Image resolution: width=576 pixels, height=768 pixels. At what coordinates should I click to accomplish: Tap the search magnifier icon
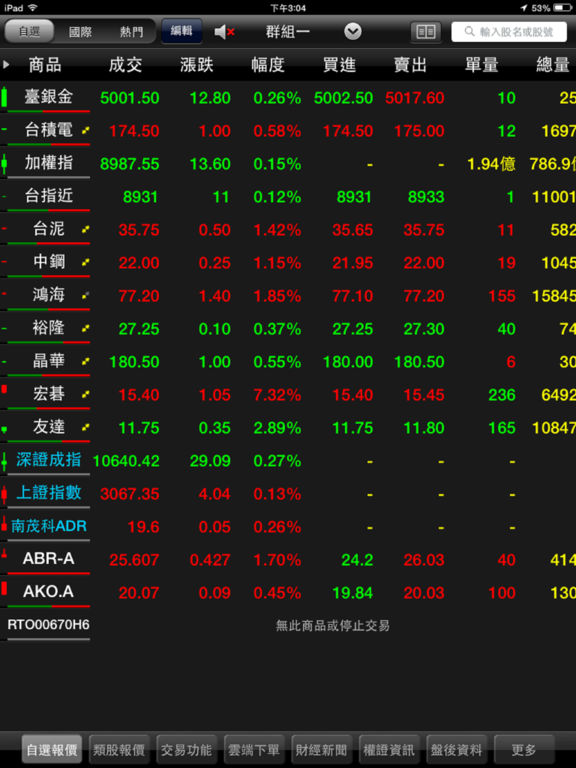[x=469, y=32]
